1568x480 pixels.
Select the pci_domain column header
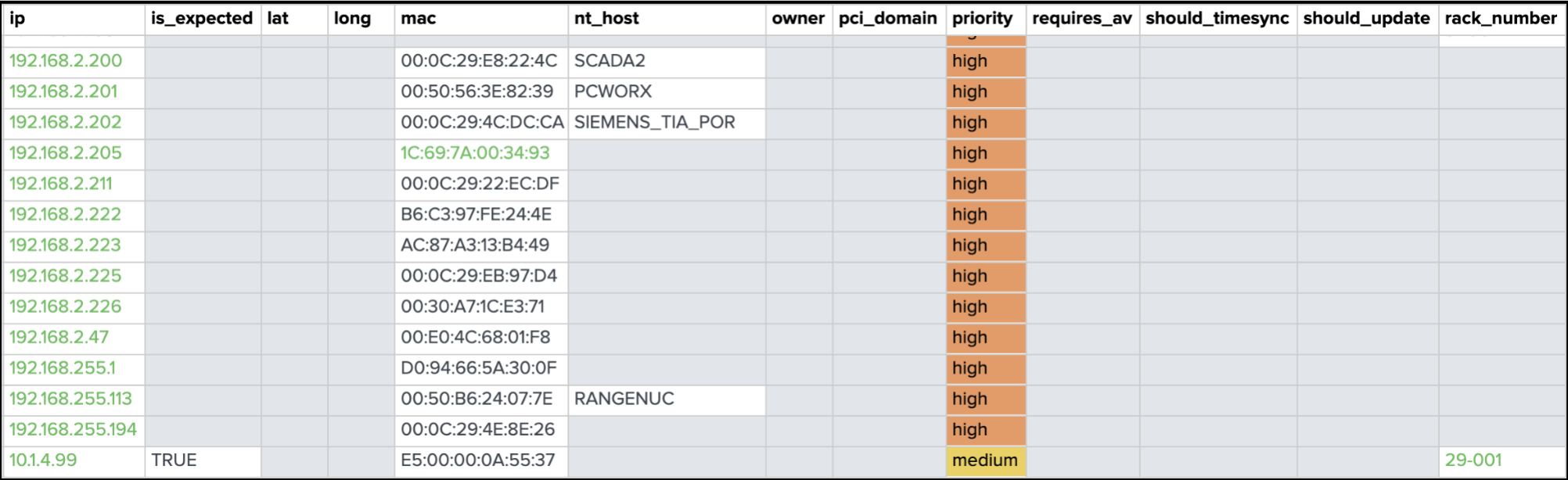(x=887, y=19)
